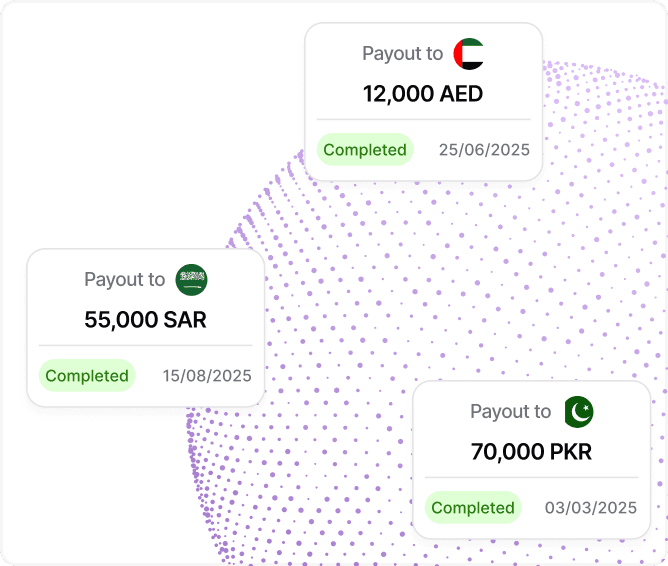The image size is (668, 566).
Task: Click the date 25/06/2025
Action: (x=484, y=150)
